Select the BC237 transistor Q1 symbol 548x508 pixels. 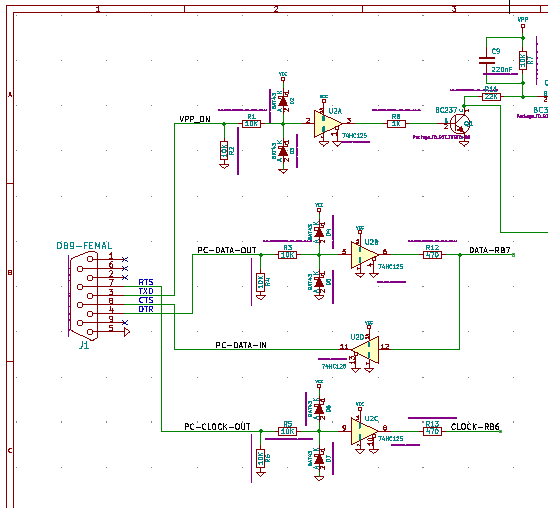[x=460, y=123]
